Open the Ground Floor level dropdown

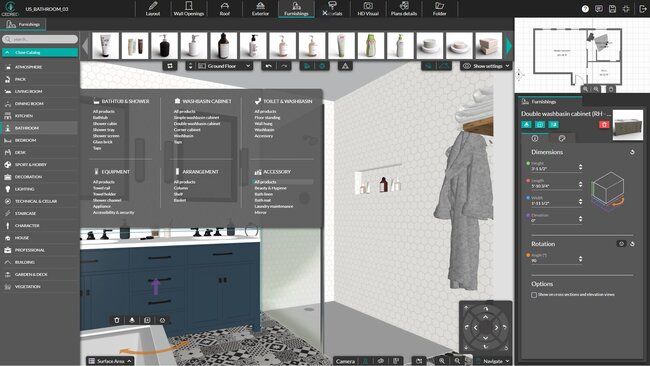click(224, 66)
